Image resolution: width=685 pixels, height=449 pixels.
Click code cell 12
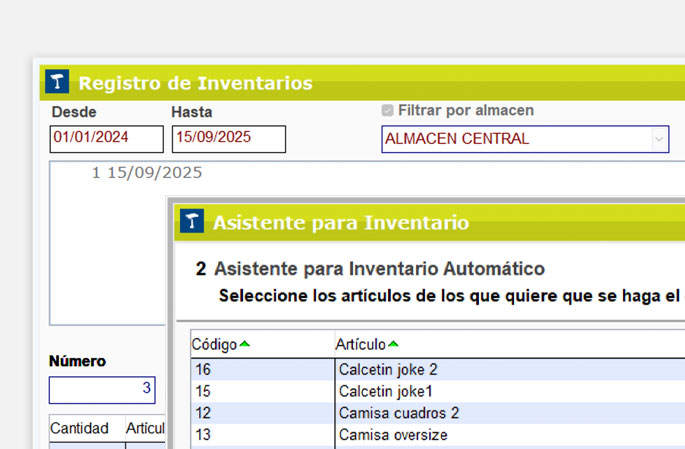click(x=263, y=413)
